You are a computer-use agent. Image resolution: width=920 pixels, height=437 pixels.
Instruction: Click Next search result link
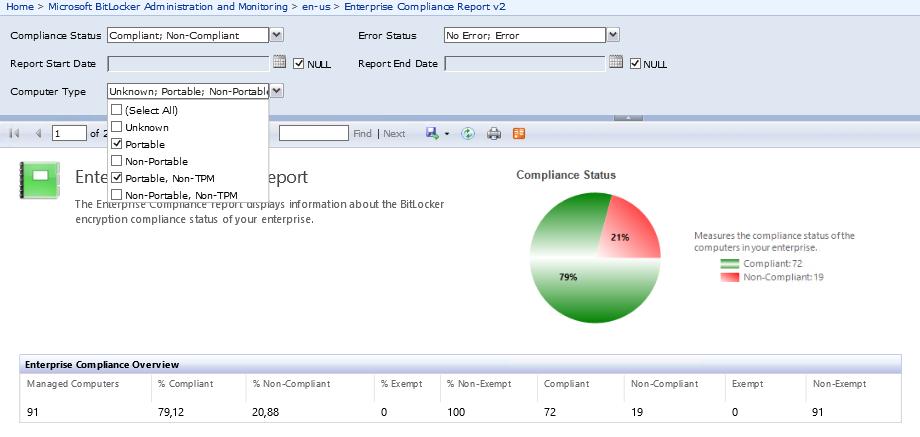click(x=394, y=134)
